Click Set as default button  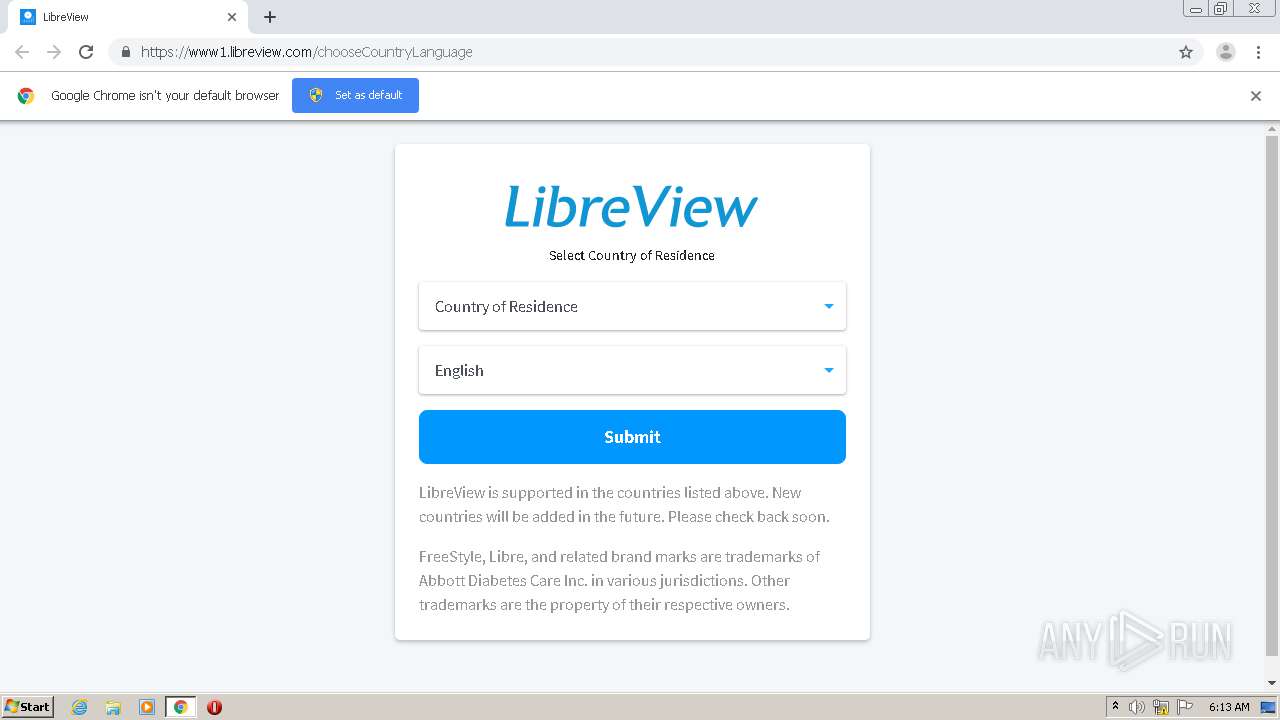[x=355, y=95]
